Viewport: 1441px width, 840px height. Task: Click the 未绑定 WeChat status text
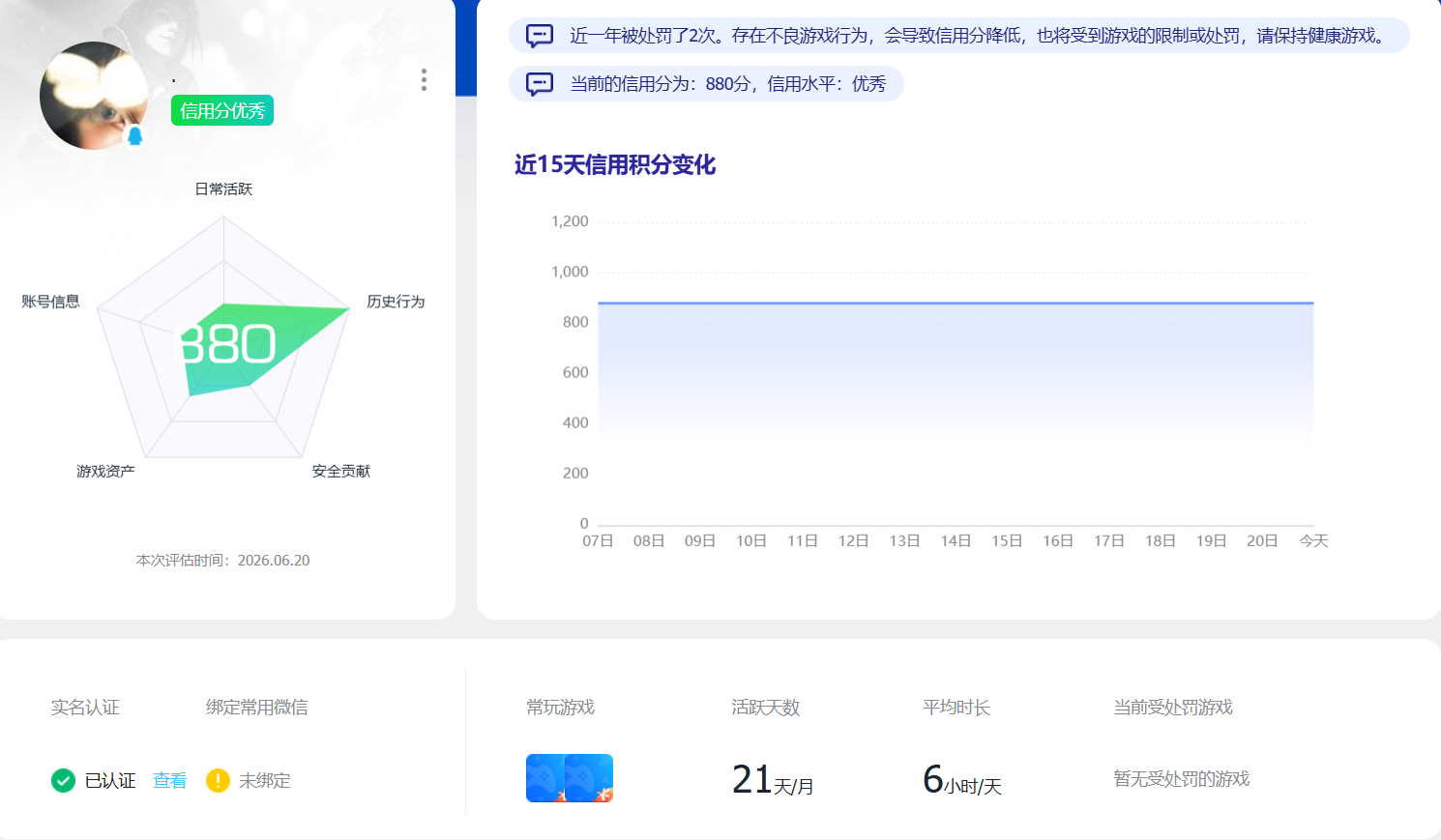pyautogui.click(x=264, y=780)
